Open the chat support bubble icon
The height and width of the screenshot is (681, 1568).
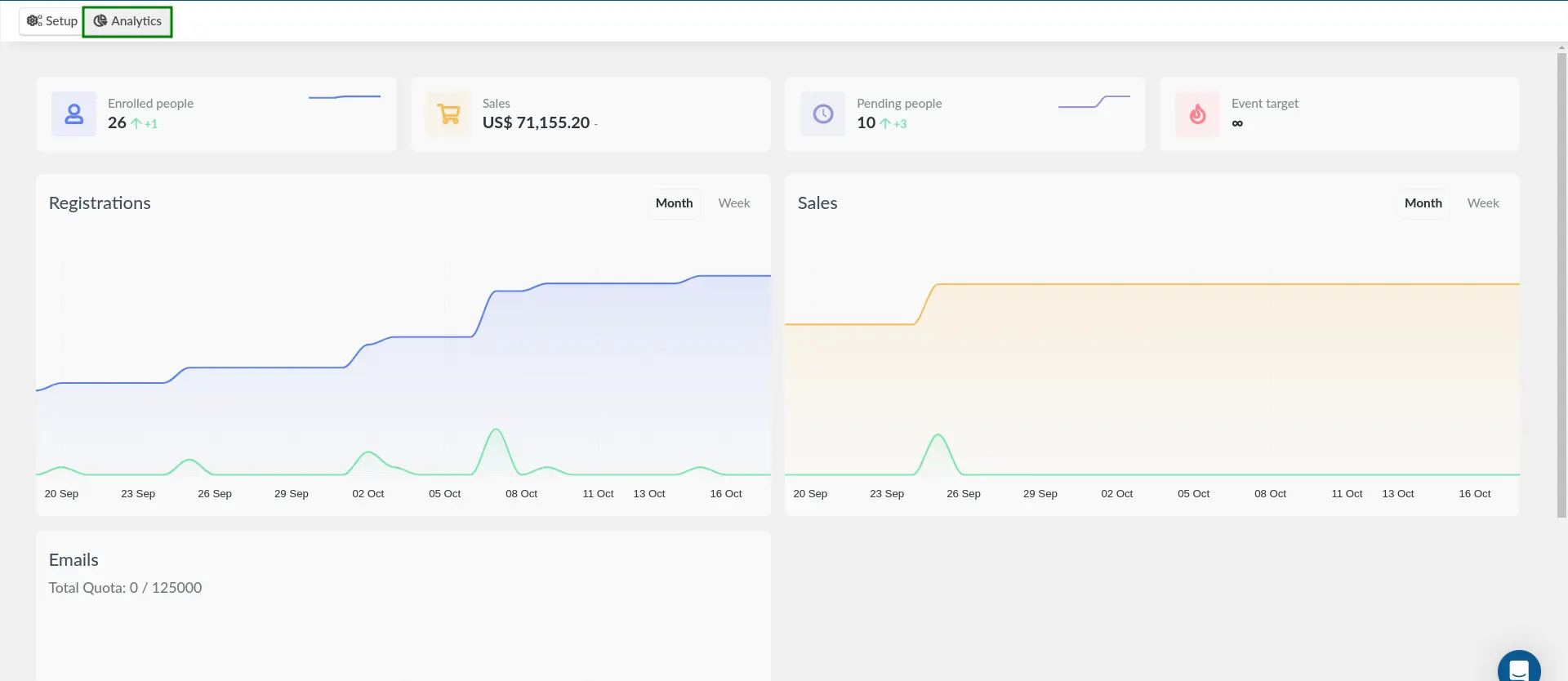tap(1519, 668)
